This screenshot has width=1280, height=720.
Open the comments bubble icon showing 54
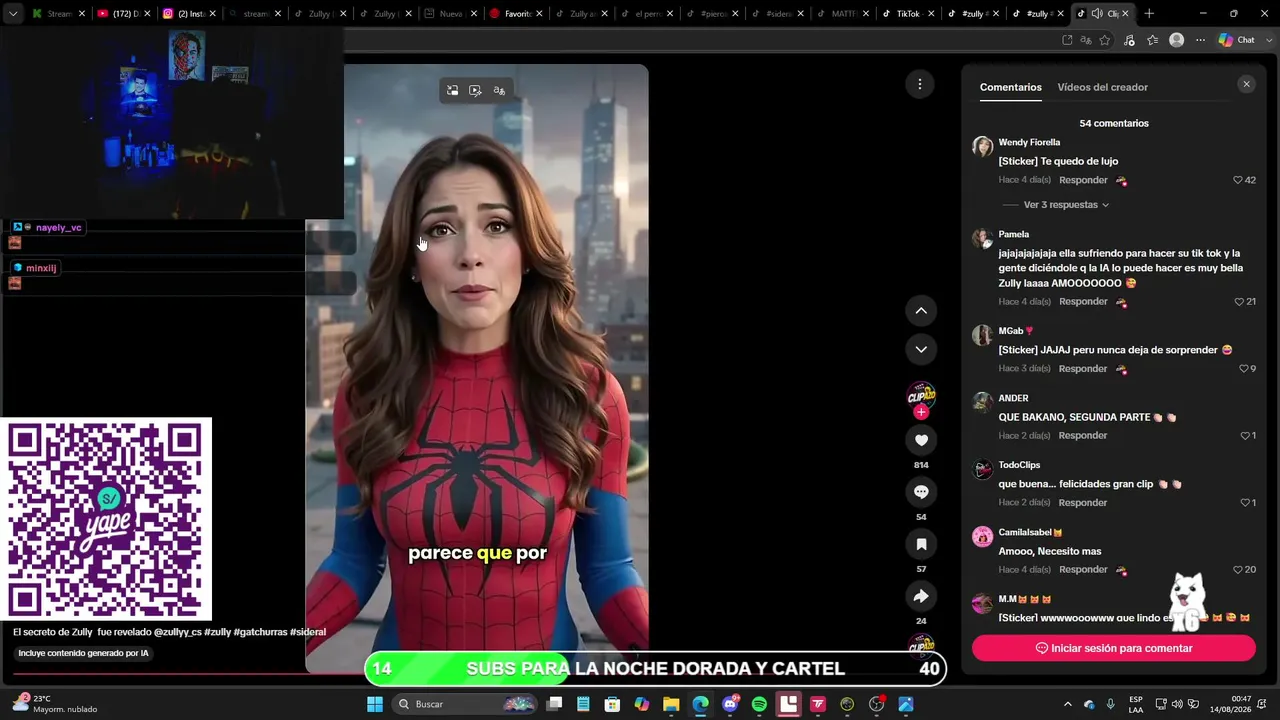coord(921,492)
